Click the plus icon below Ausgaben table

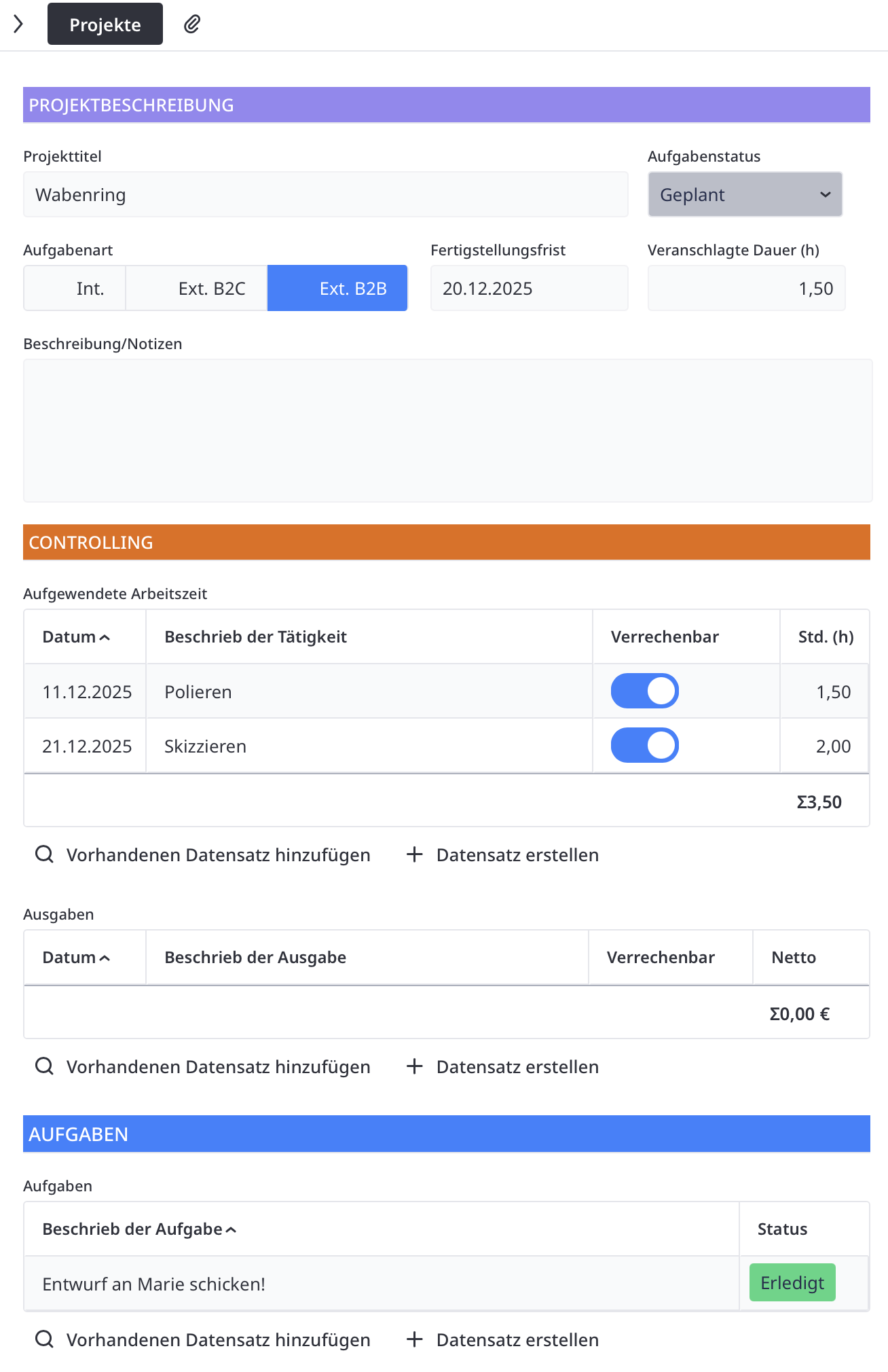pyautogui.click(x=414, y=1066)
